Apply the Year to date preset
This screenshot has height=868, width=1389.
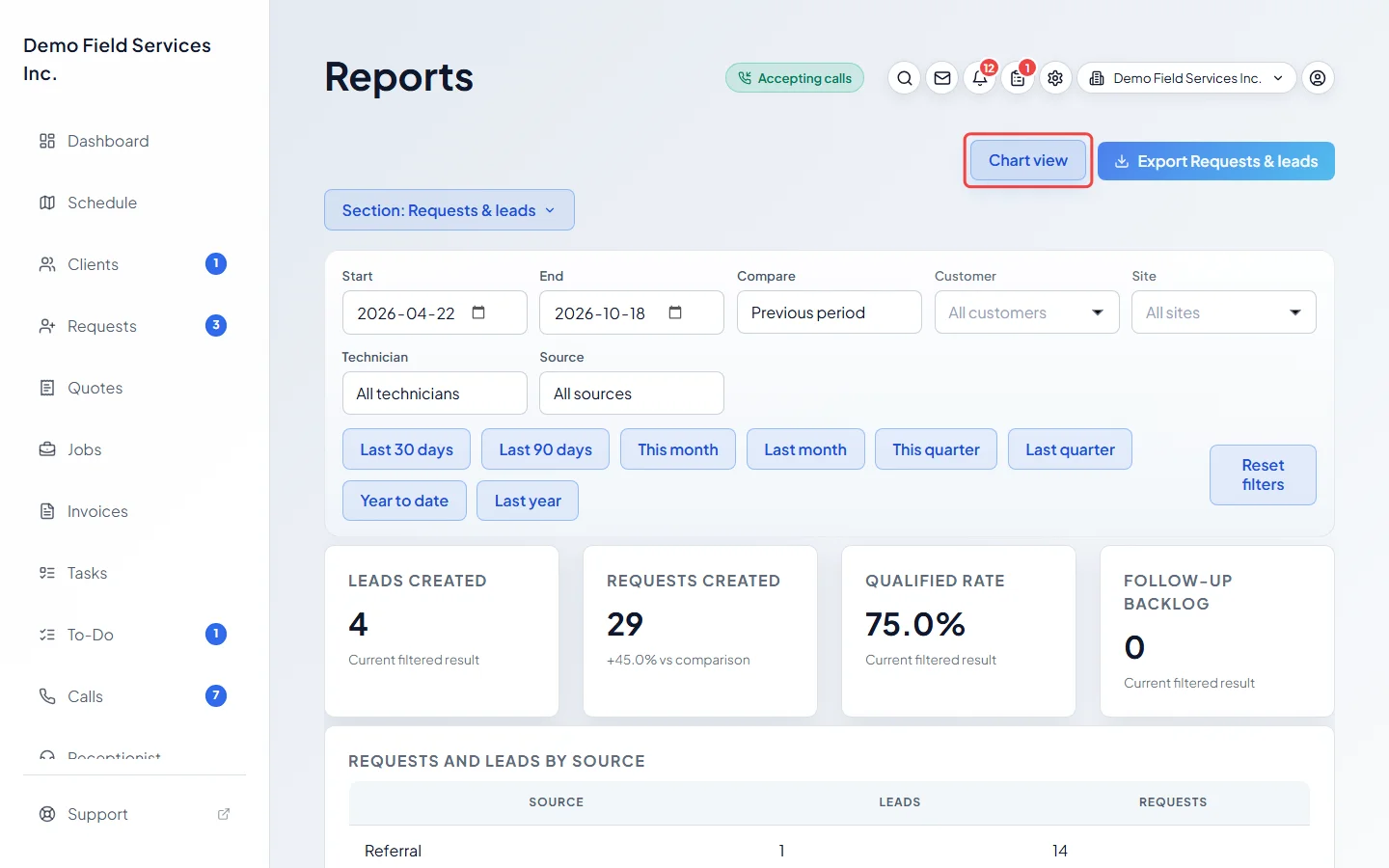[x=404, y=501]
